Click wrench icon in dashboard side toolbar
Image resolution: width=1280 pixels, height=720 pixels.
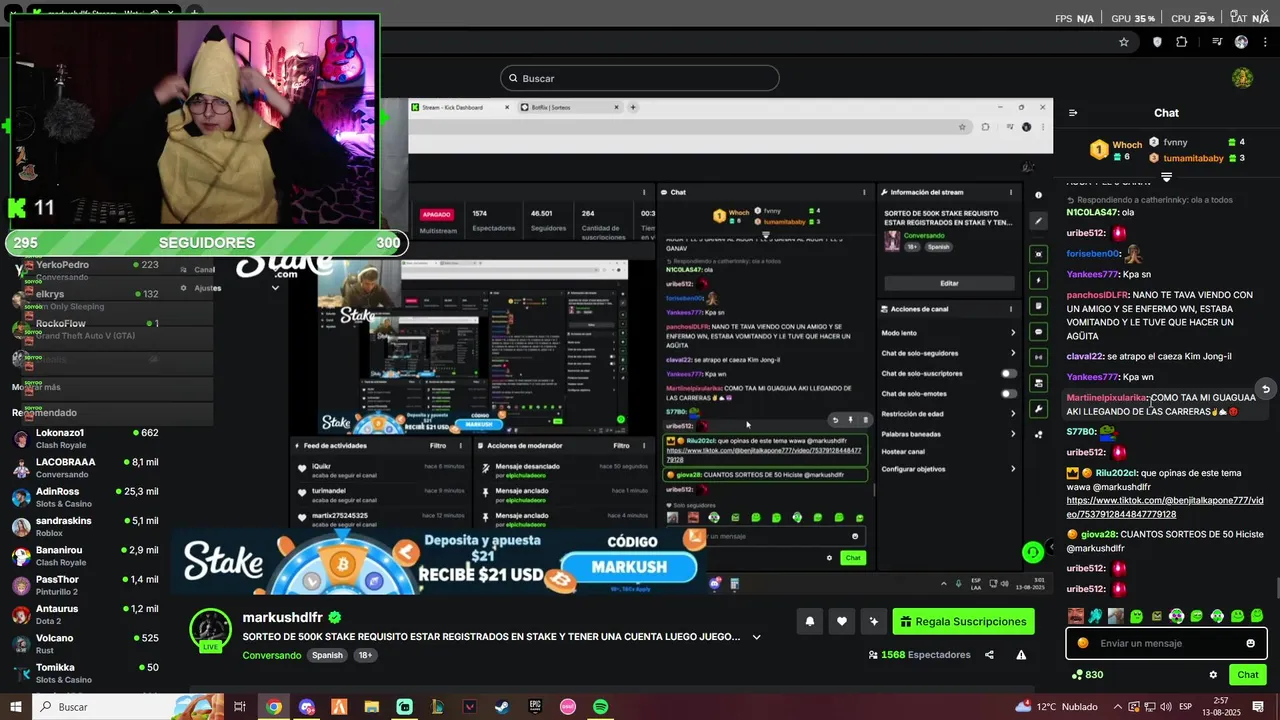1039,409
